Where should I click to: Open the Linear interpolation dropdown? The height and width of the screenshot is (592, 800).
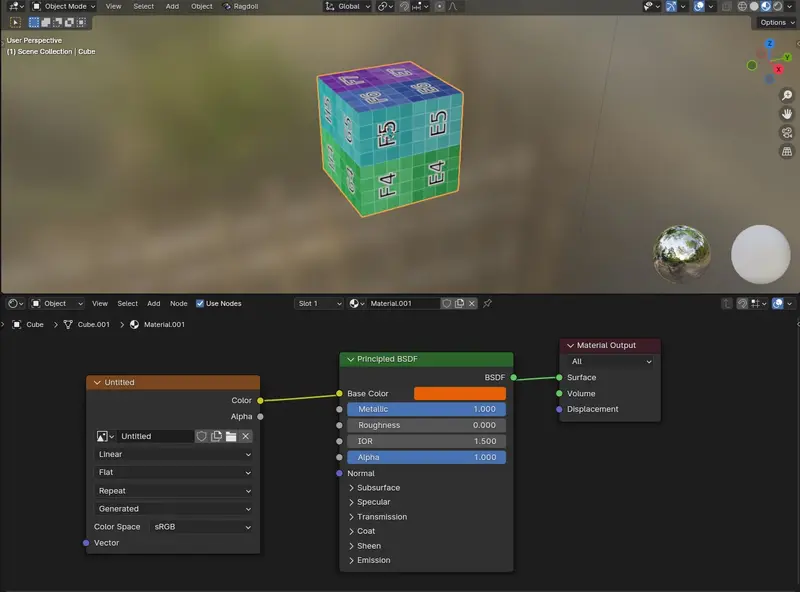tap(174, 454)
